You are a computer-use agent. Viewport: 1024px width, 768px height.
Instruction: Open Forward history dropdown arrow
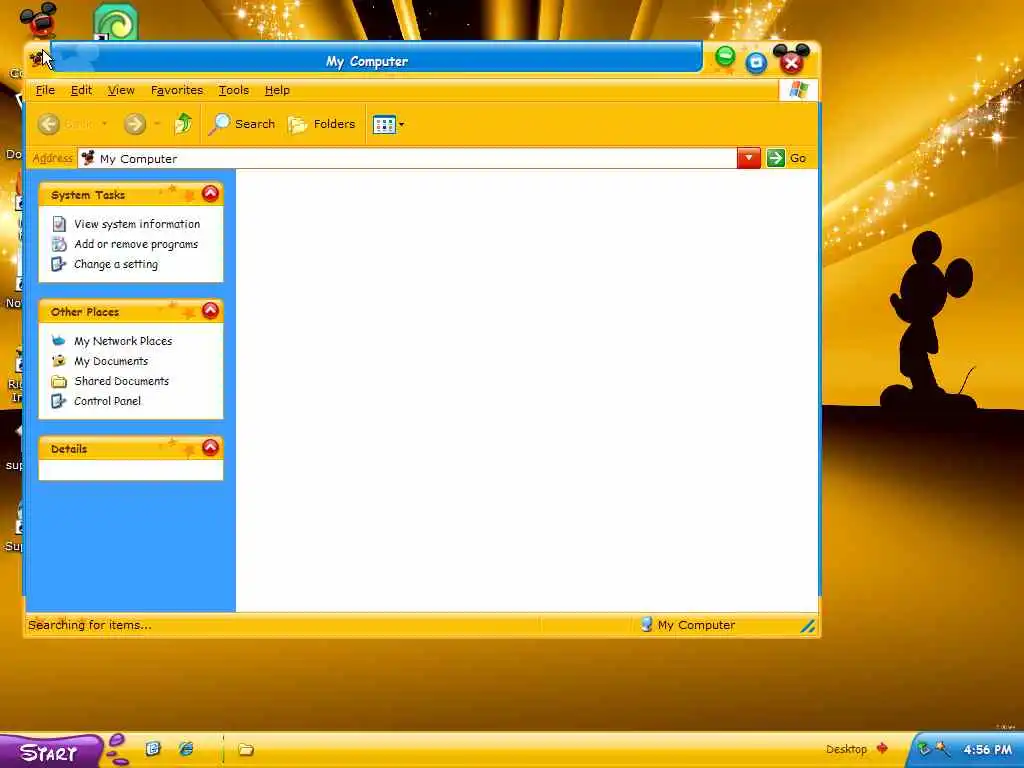click(x=157, y=124)
